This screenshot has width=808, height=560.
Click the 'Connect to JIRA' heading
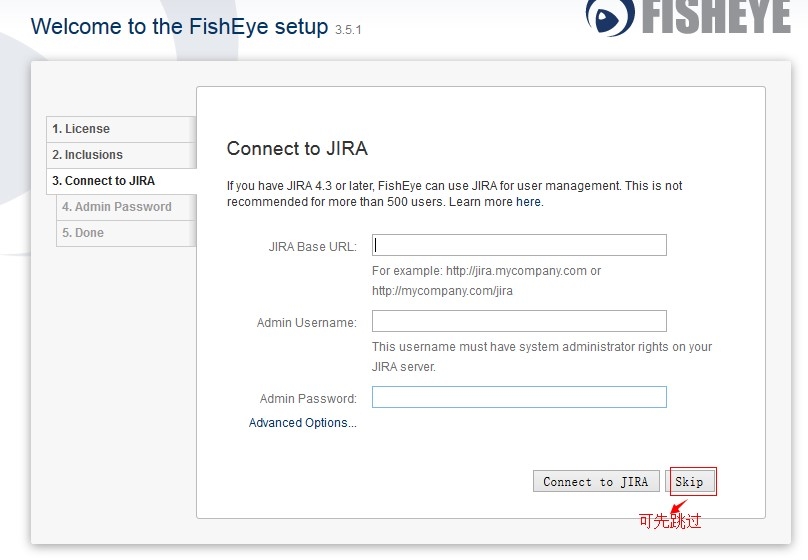coord(297,149)
